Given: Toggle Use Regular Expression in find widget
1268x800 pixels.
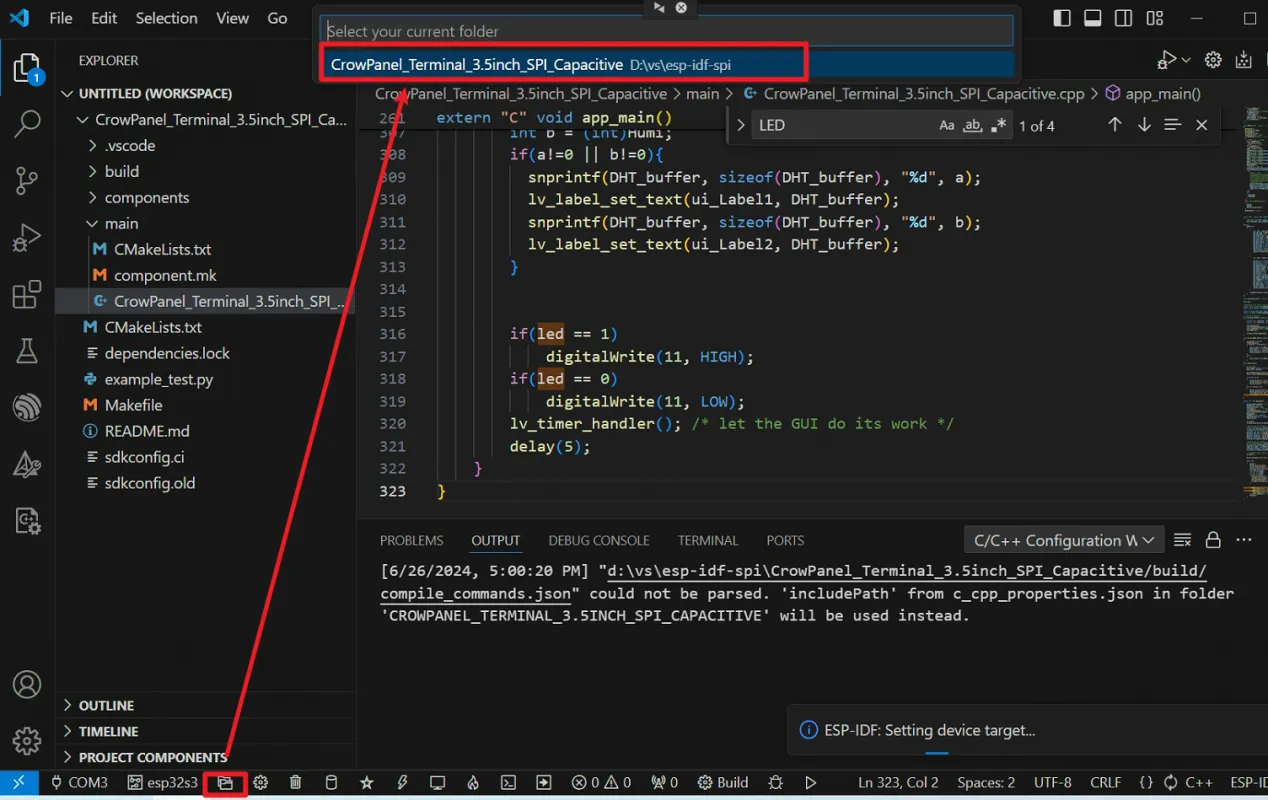Looking at the screenshot, I should tap(998, 125).
